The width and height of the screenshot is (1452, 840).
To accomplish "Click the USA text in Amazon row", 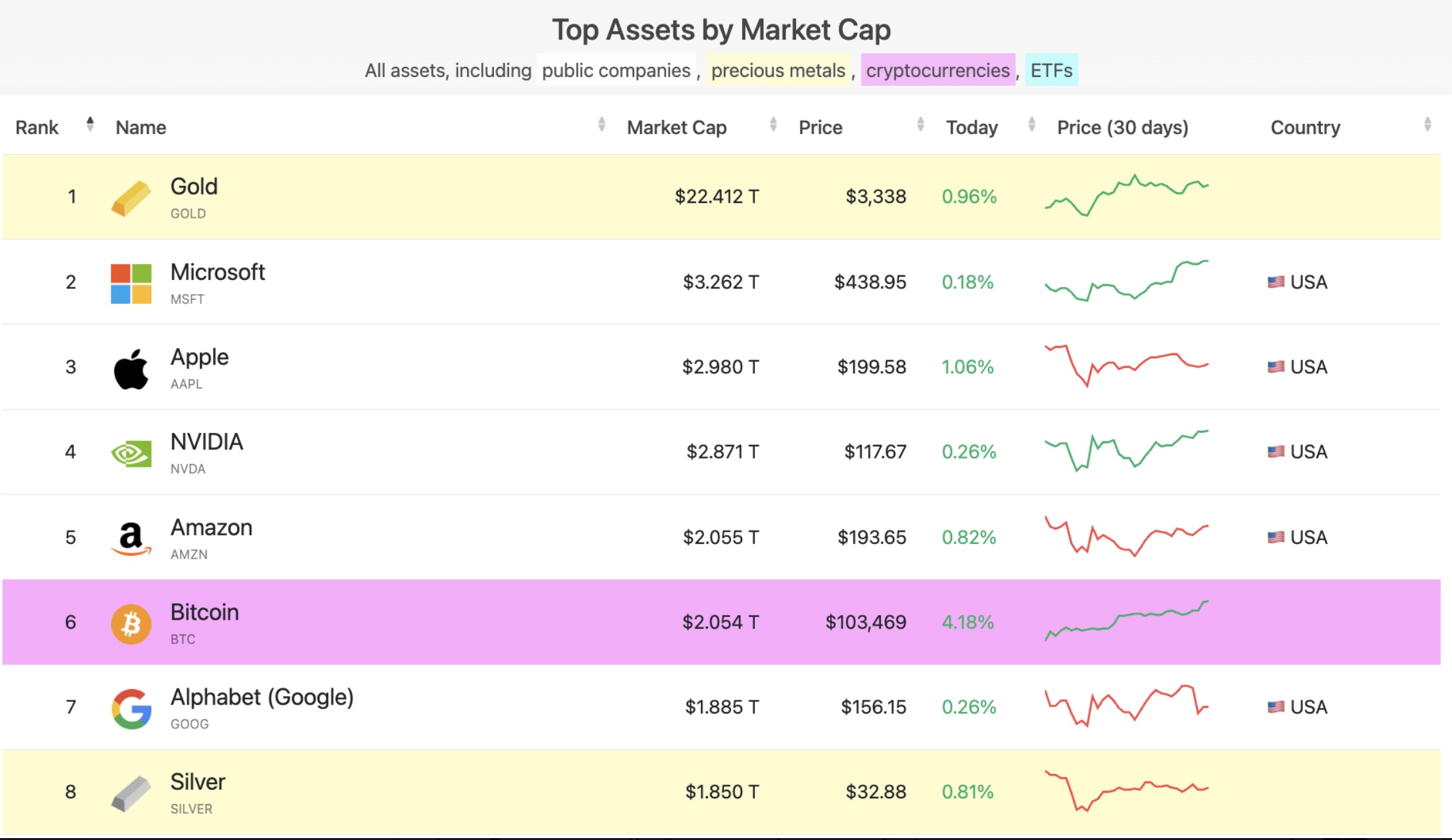I will (1309, 537).
